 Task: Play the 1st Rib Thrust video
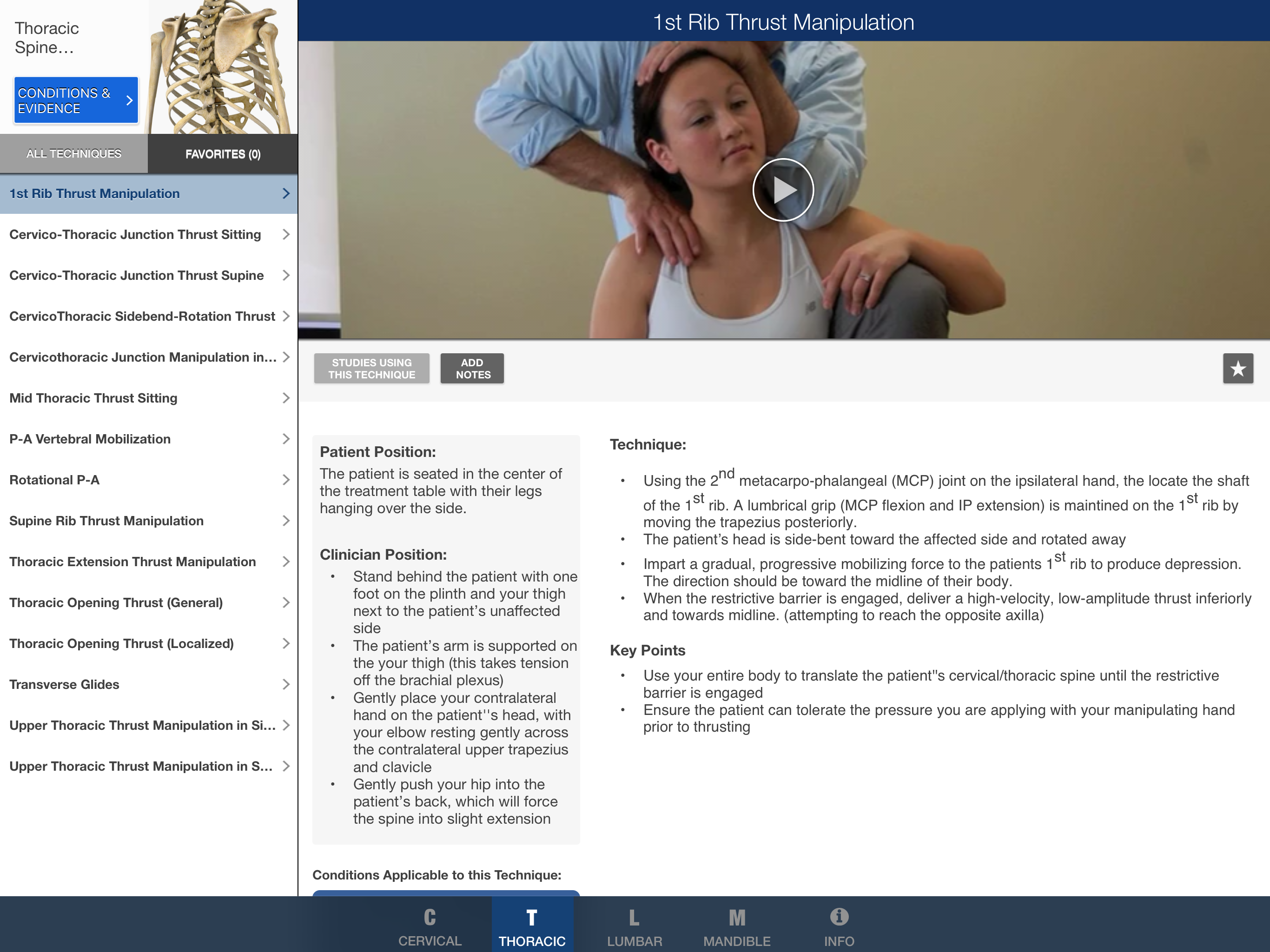(x=782, y=190)
